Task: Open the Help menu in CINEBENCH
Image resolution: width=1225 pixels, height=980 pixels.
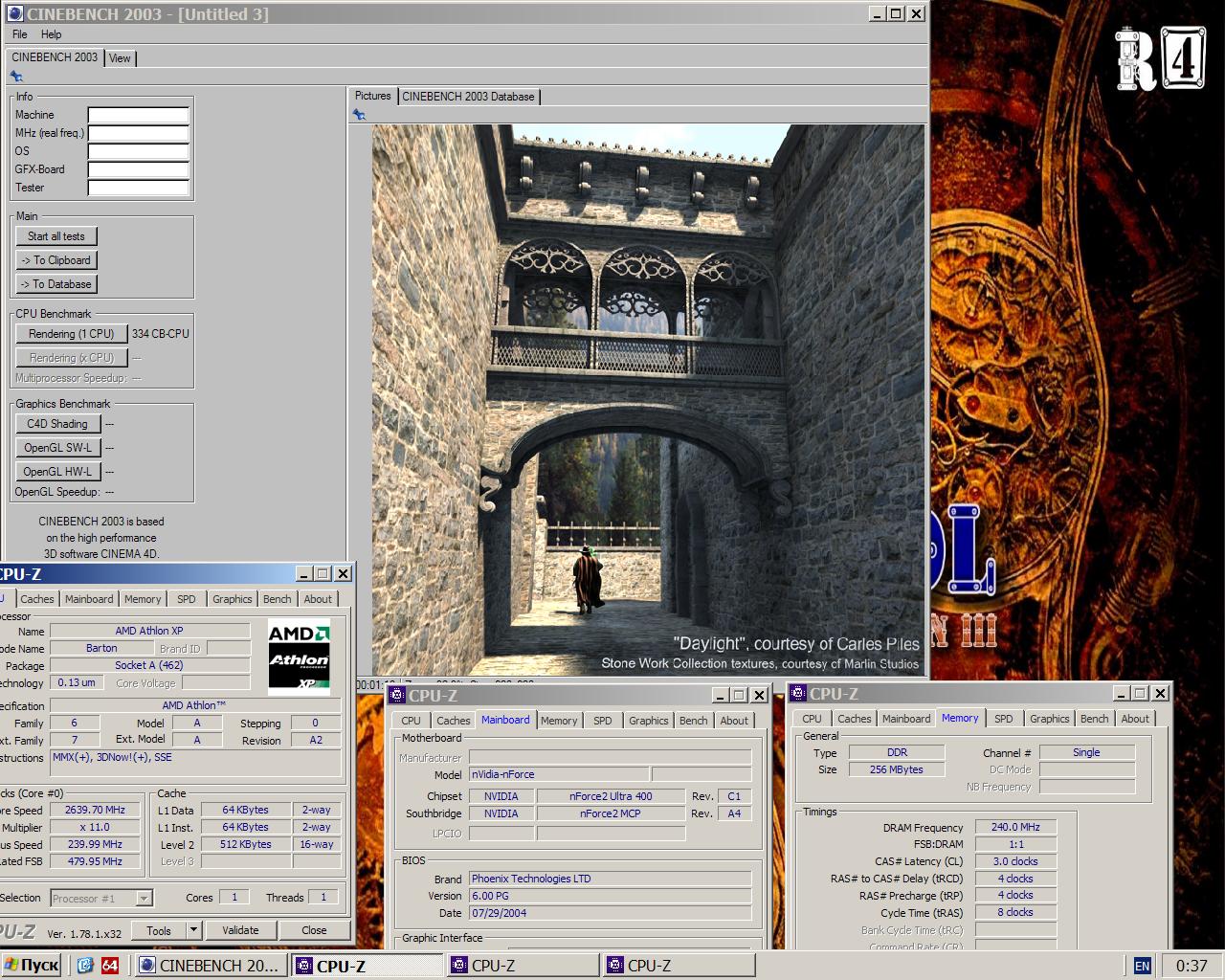Action: [52, 34]
